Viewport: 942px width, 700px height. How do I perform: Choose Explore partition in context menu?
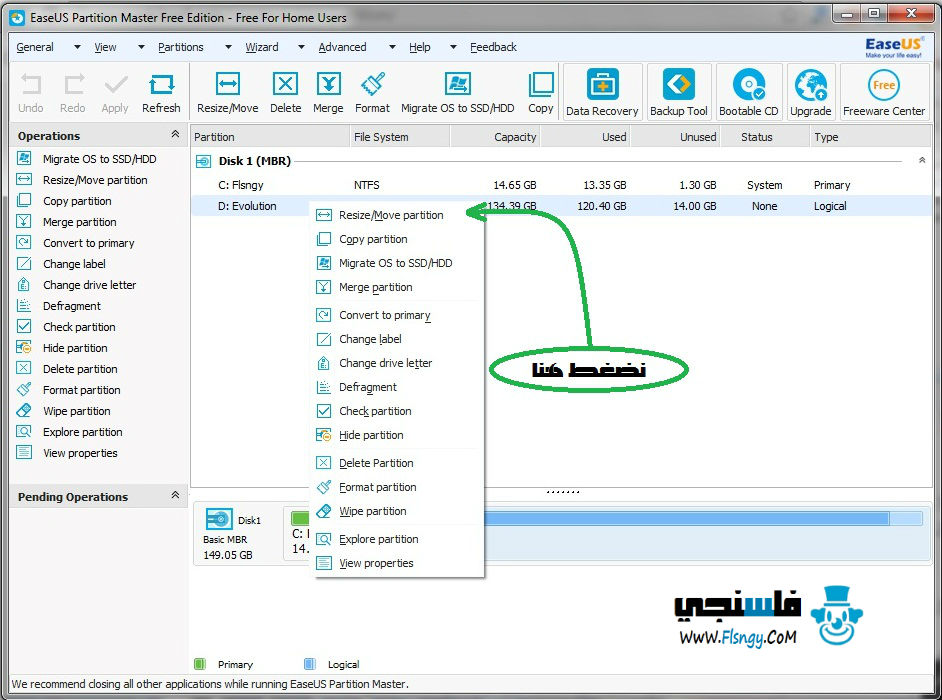pos(397,539)
